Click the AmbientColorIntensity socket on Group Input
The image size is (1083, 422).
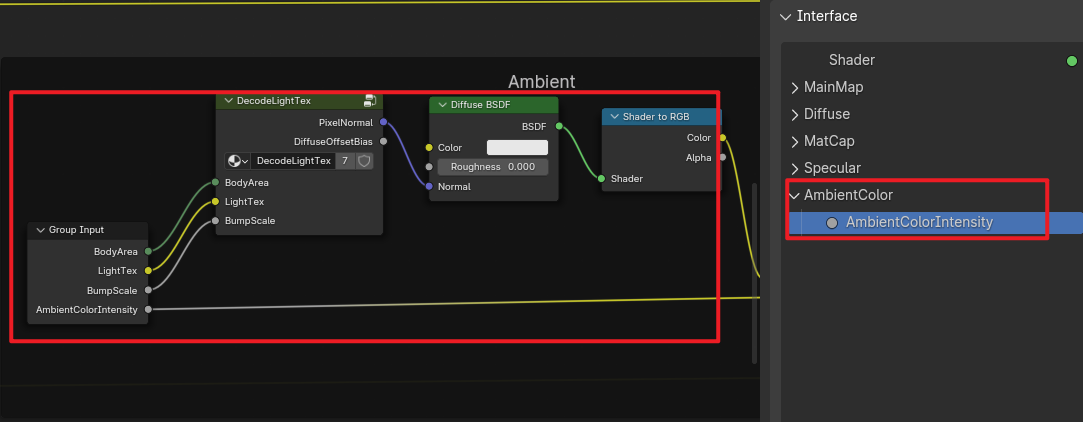pos(148,310)
